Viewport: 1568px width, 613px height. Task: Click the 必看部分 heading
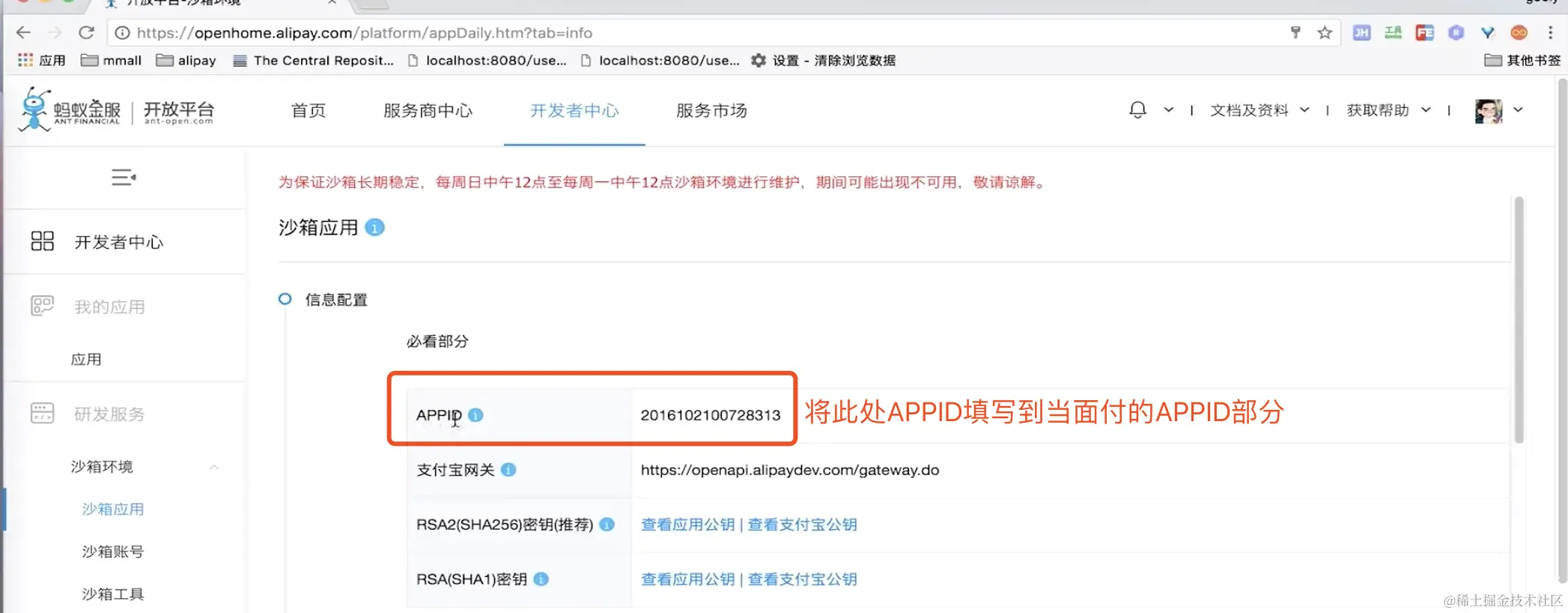coord(437,342)
